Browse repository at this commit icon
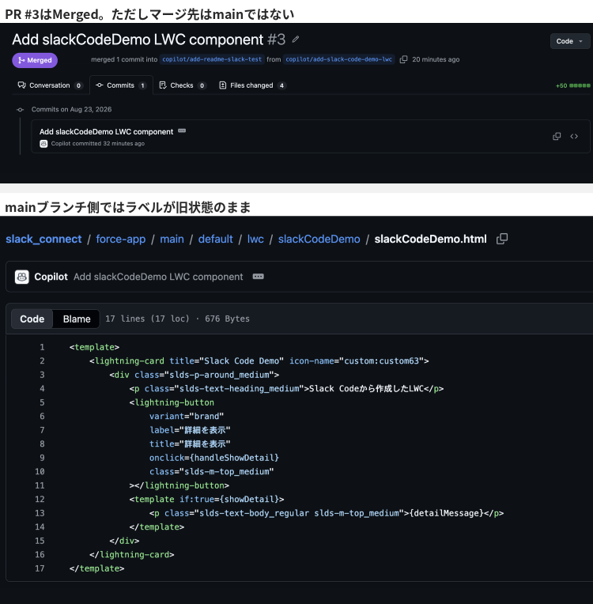The width and height of the screenshot is (593, 604). [x=574, y=136]
